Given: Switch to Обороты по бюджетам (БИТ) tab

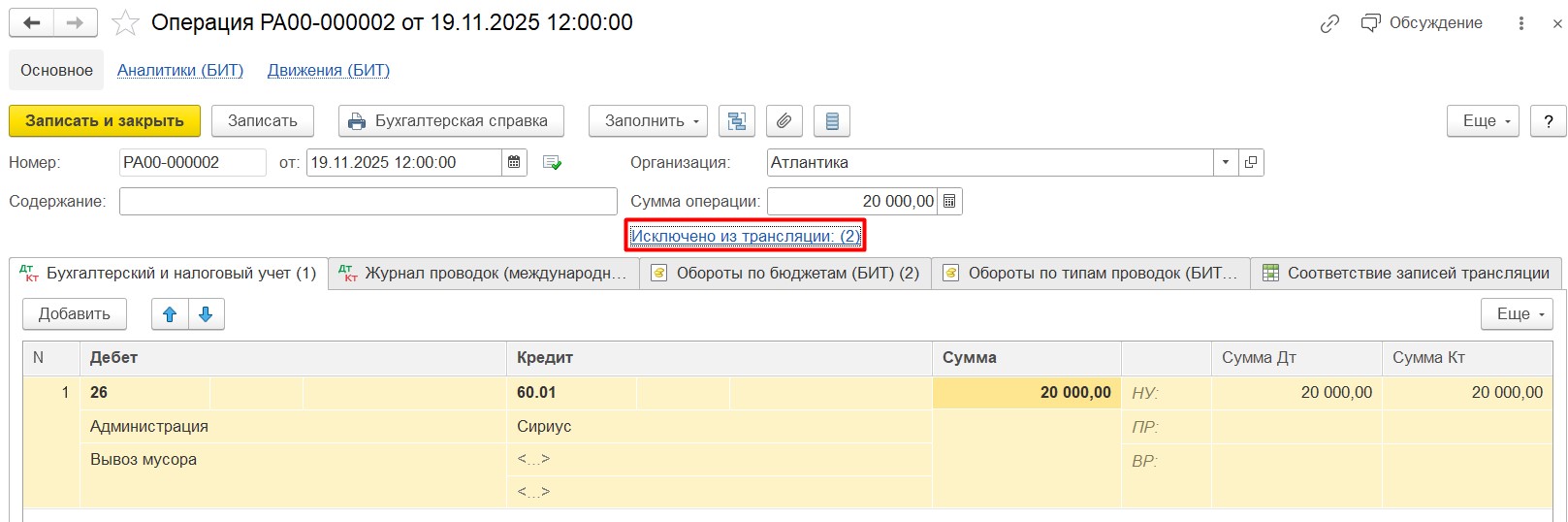Looking at the screenshot, I should (x=785, y=274).
